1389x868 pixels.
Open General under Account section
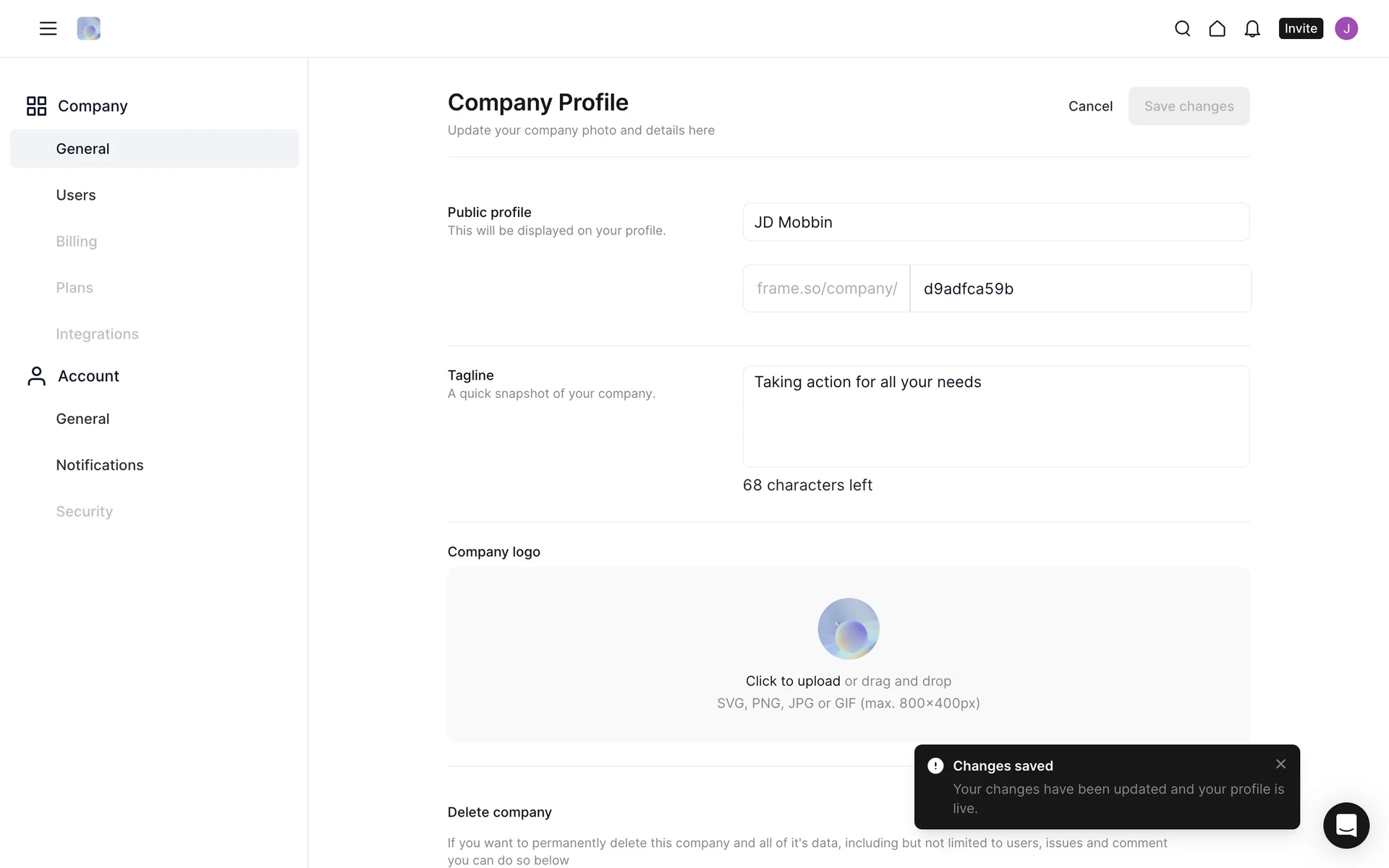(82, 419)
